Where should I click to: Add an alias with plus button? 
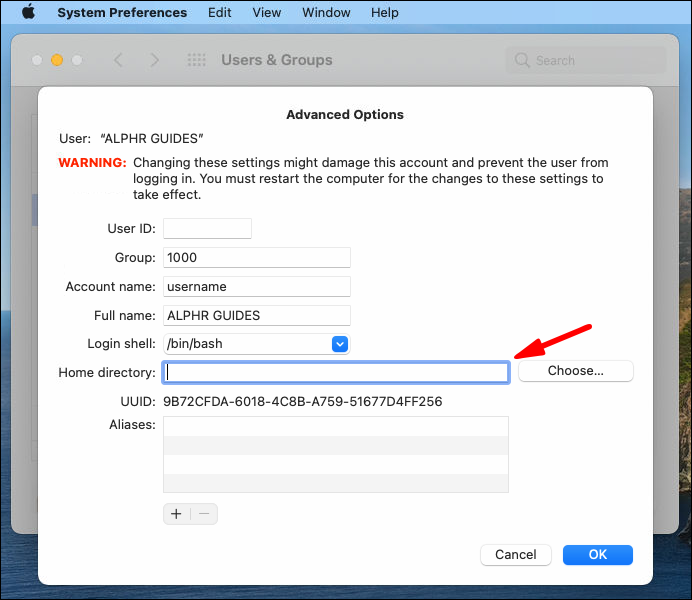177,514
